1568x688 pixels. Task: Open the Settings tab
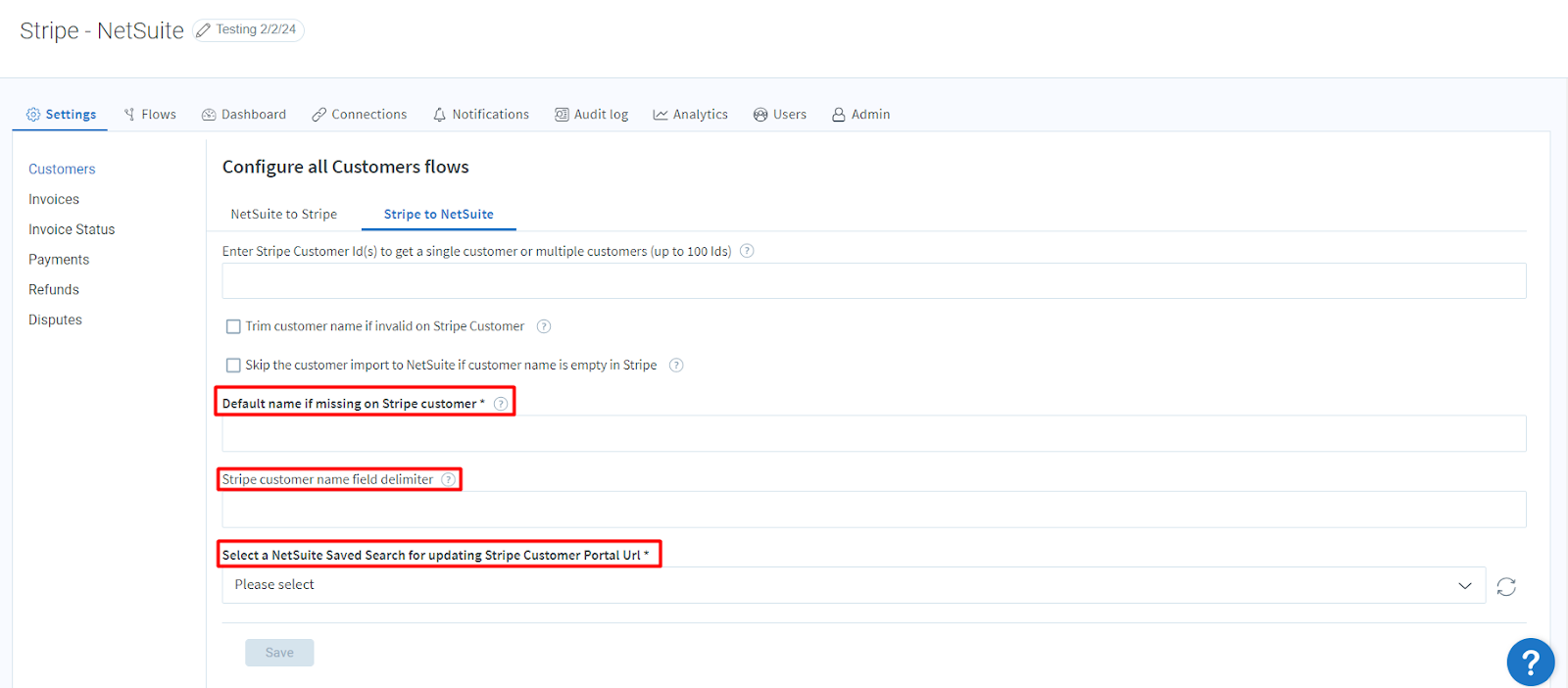tap(61, 115)
